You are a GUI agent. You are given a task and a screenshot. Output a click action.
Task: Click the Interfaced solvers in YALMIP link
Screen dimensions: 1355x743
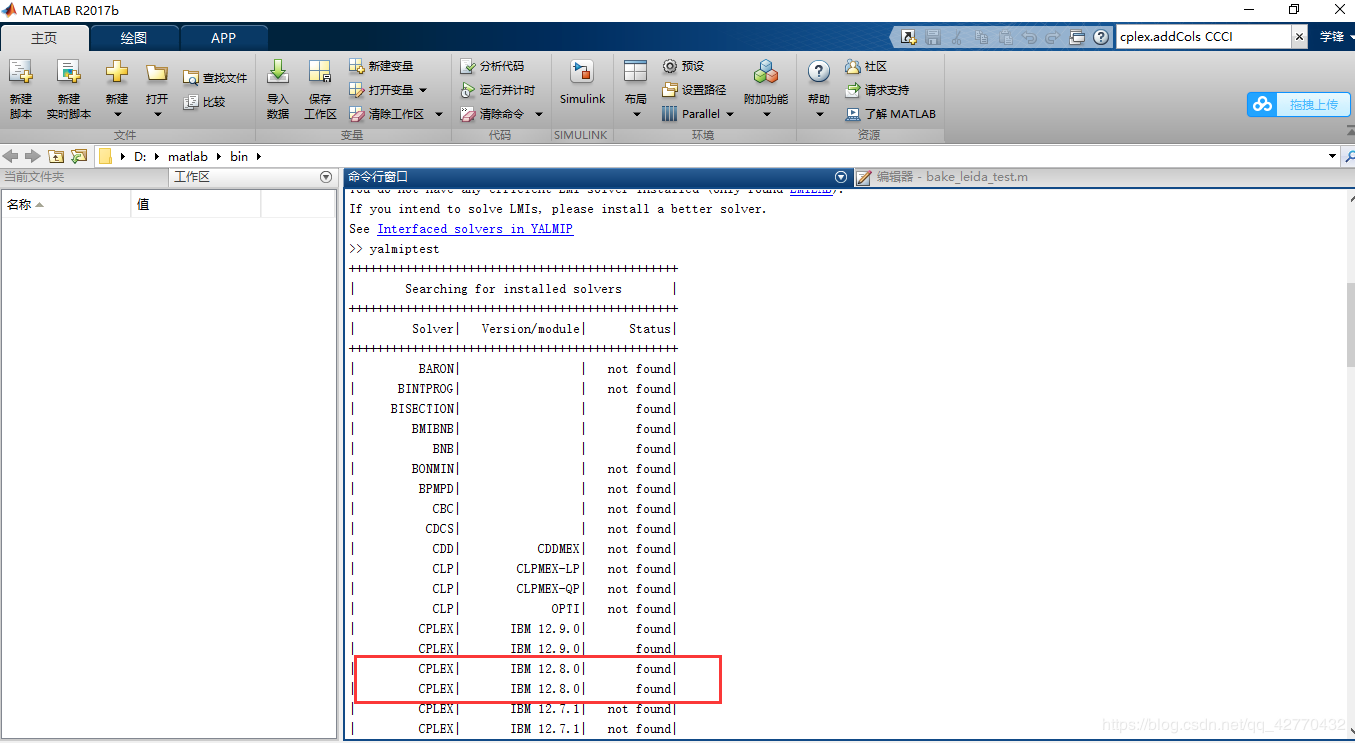tap(475, 229)
